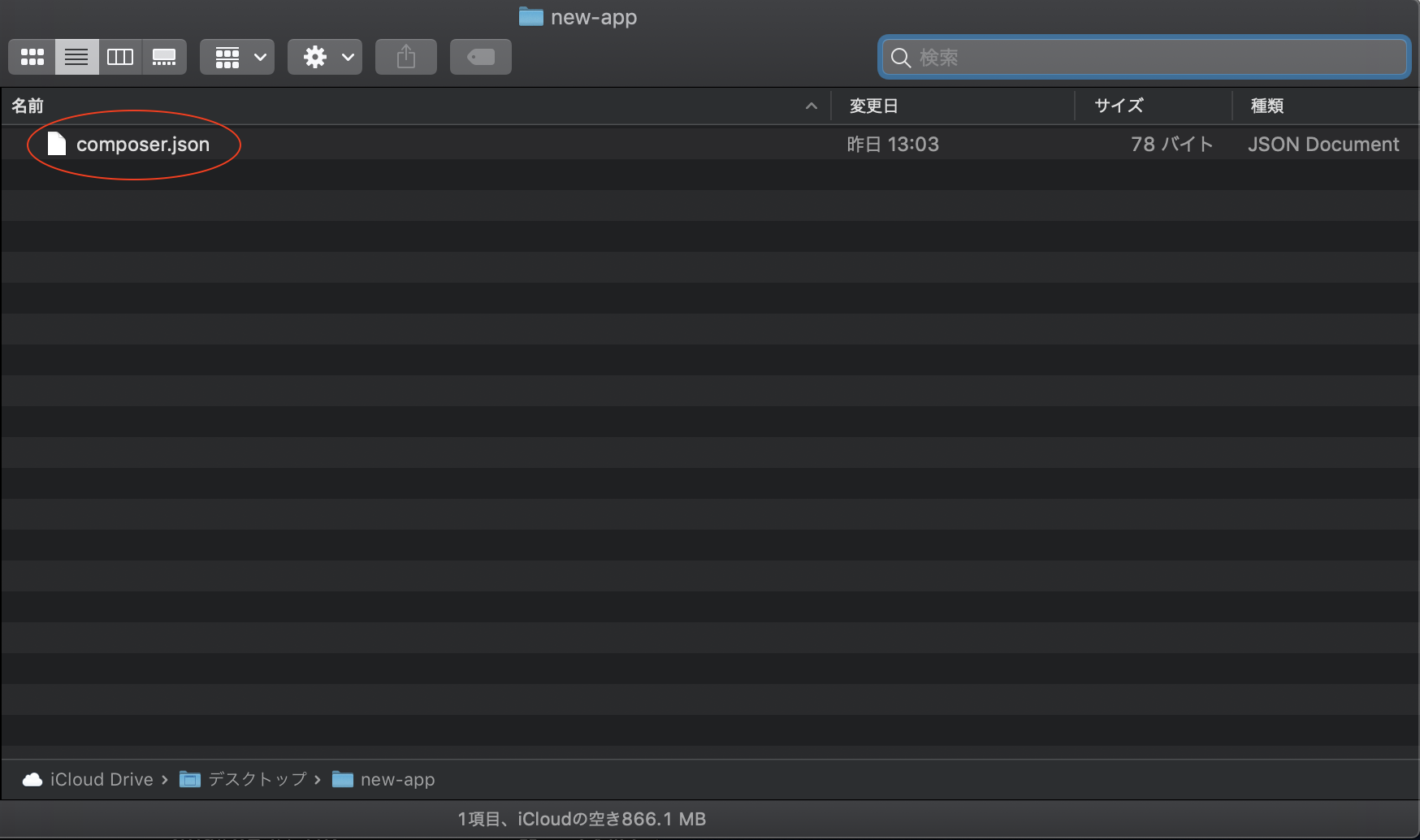Select new-app folder in path bar
Screen dimensions: 1420x840
(398, 780)
